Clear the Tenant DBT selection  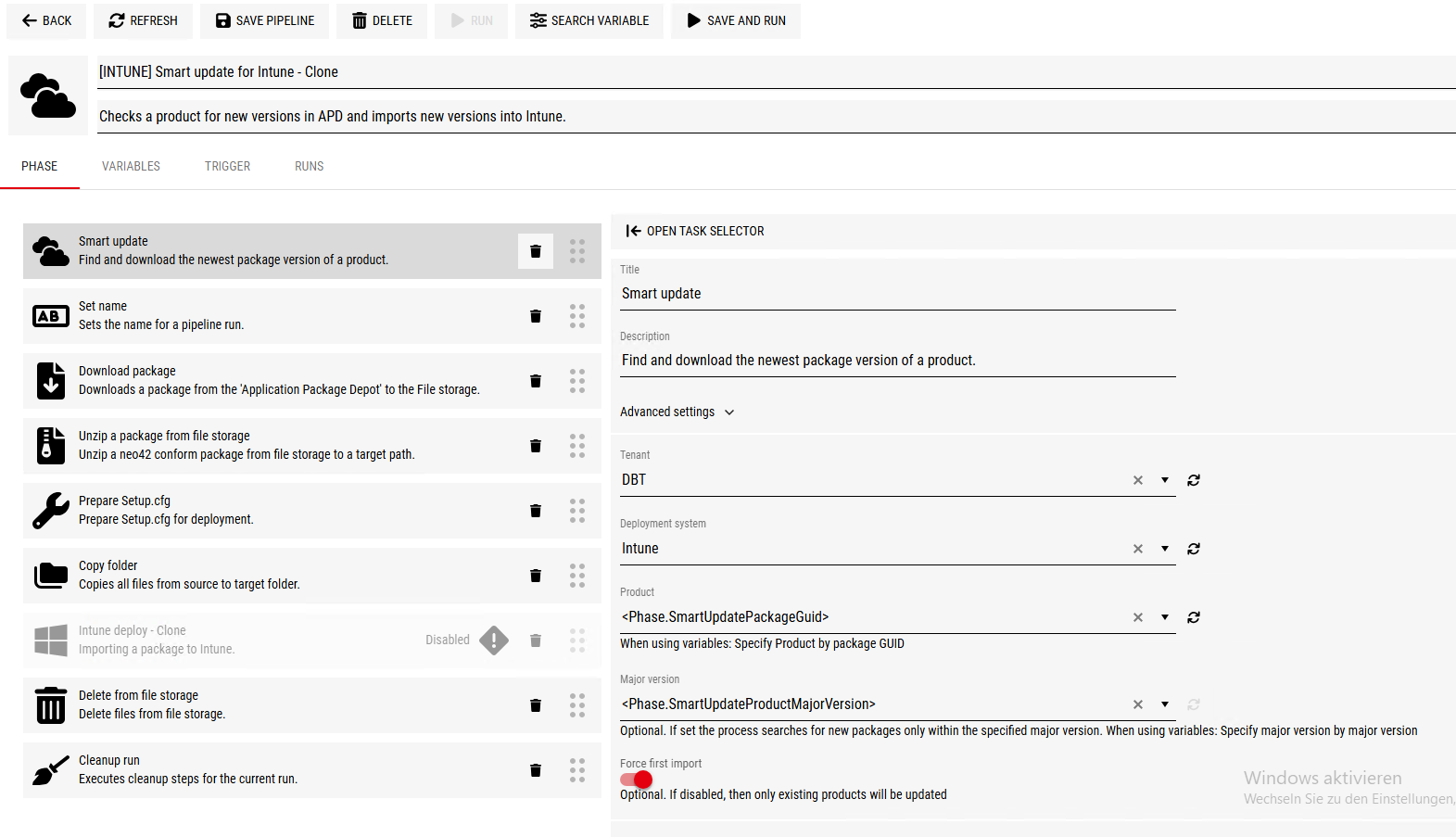click(1137, 480)
